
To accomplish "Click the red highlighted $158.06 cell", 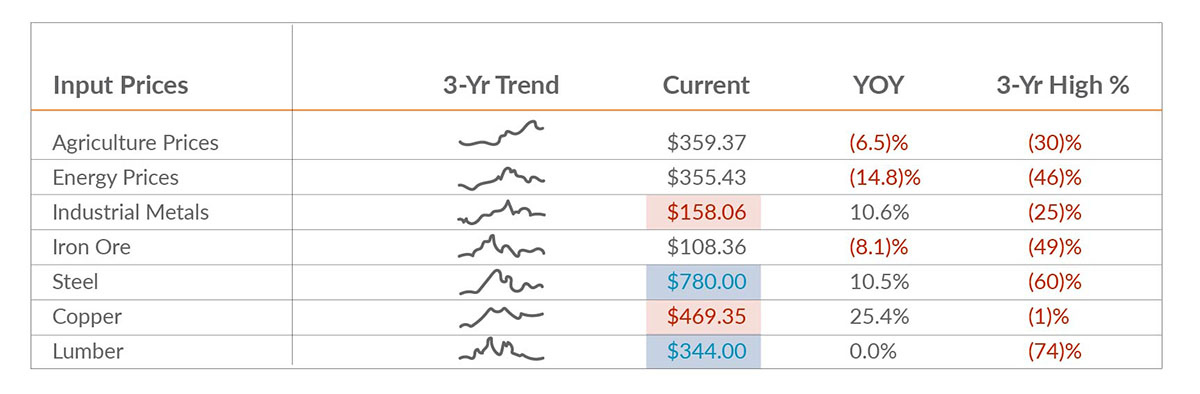I will pos(704,212).
